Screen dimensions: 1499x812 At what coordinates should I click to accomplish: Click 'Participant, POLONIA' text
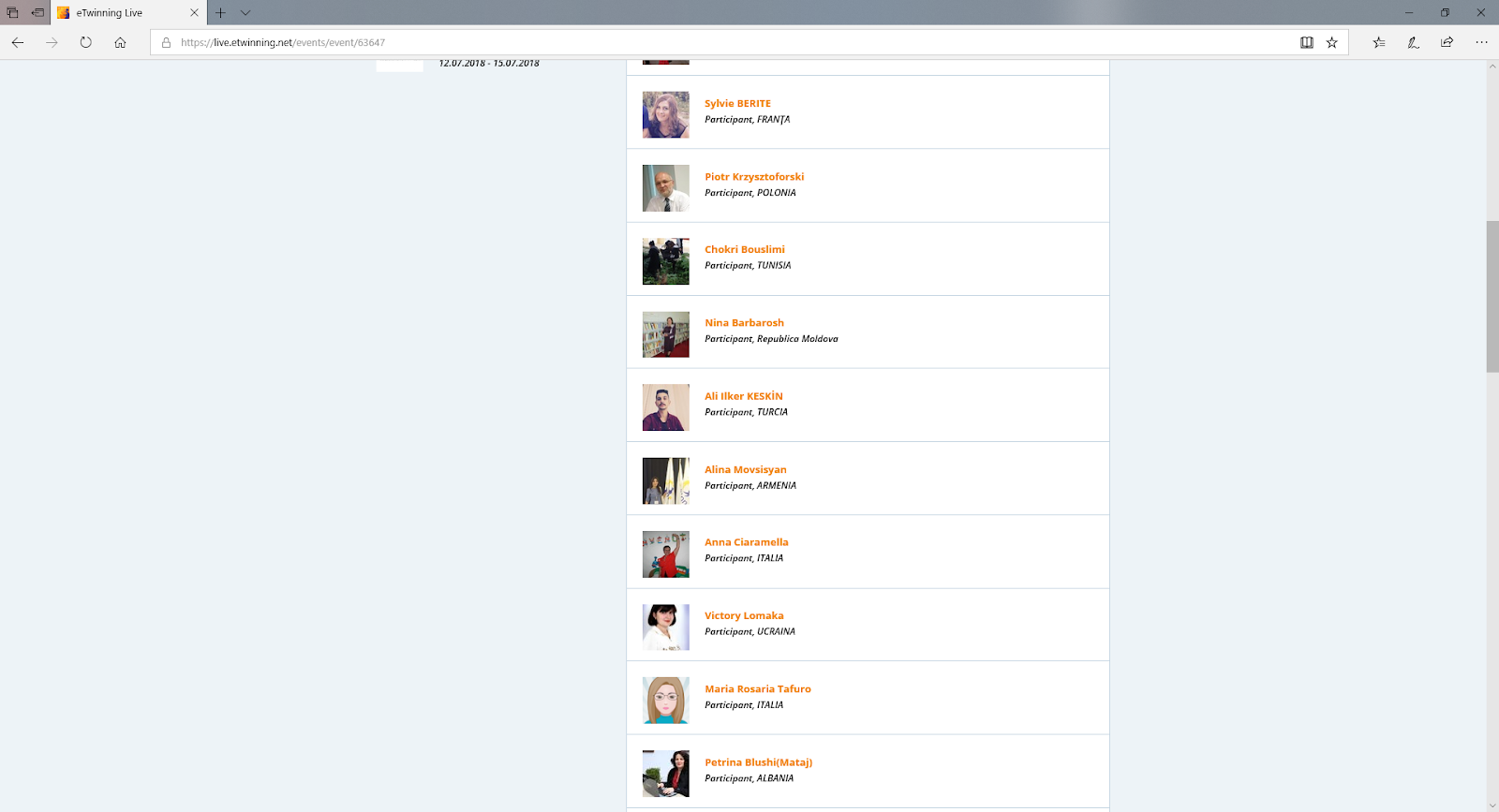coord(750,193)
